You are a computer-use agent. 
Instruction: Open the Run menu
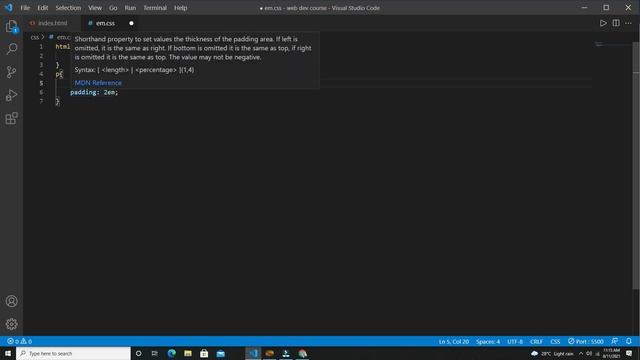coord(130,8)
